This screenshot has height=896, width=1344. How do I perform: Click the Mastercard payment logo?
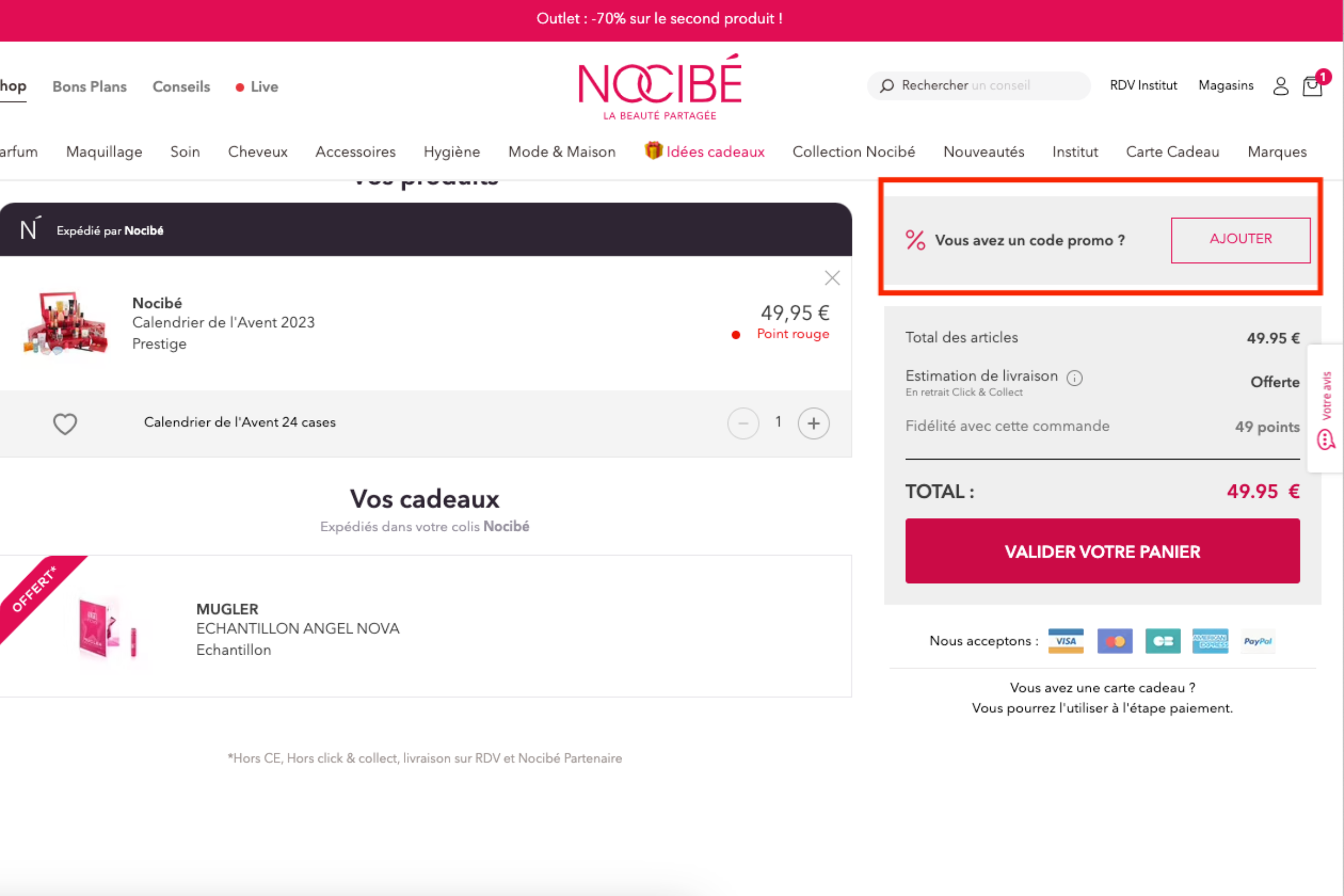(x=1114, y=641)
